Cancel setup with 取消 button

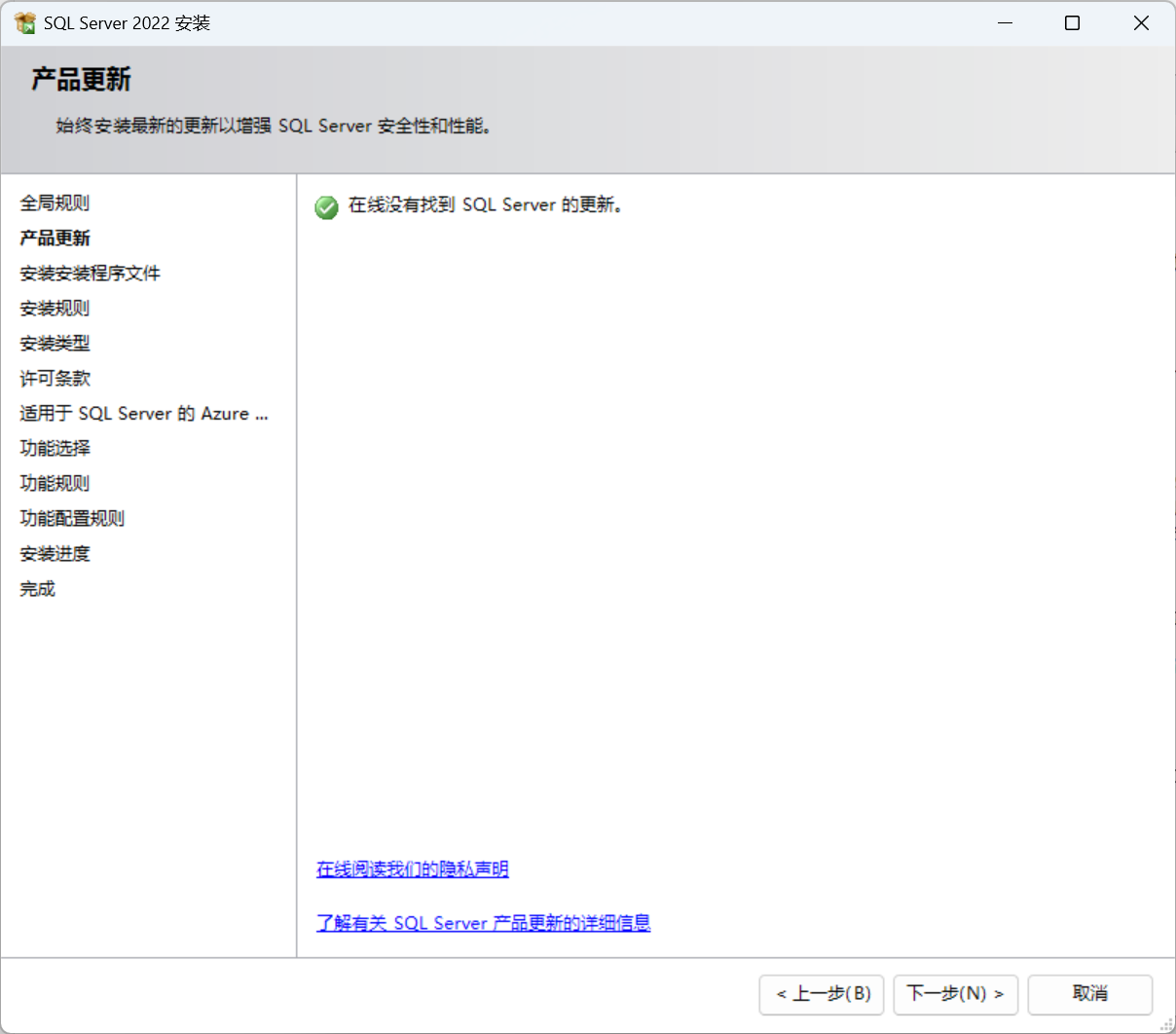click(x=1089, y=994)
